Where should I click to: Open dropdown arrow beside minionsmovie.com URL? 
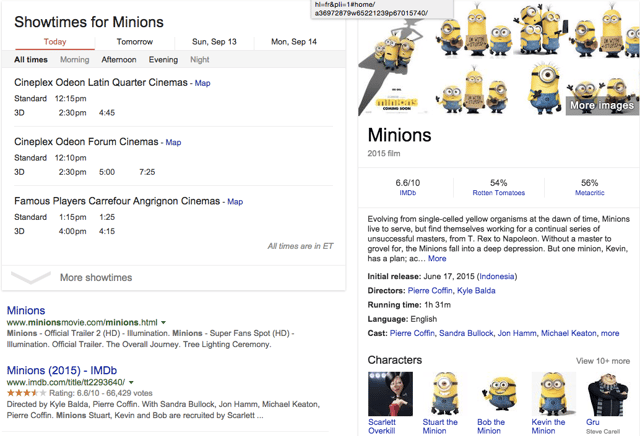tap(164, 324)
